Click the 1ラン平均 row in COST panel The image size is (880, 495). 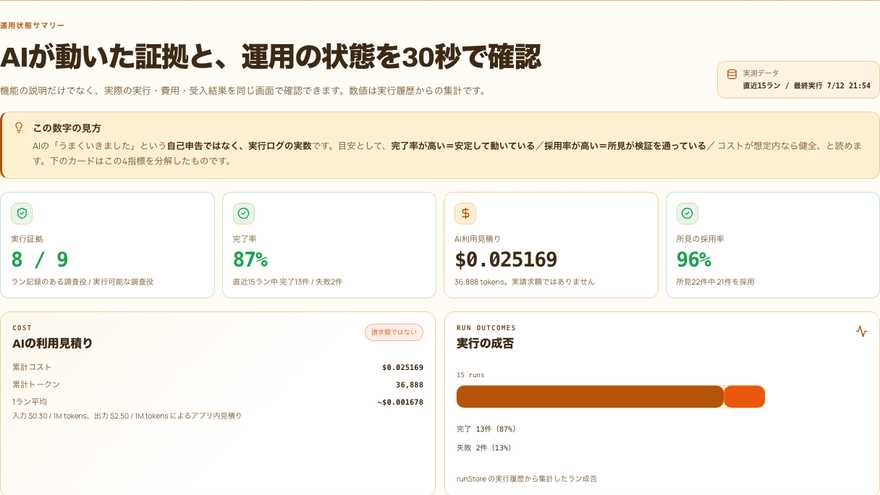click(x=218, y=402)
